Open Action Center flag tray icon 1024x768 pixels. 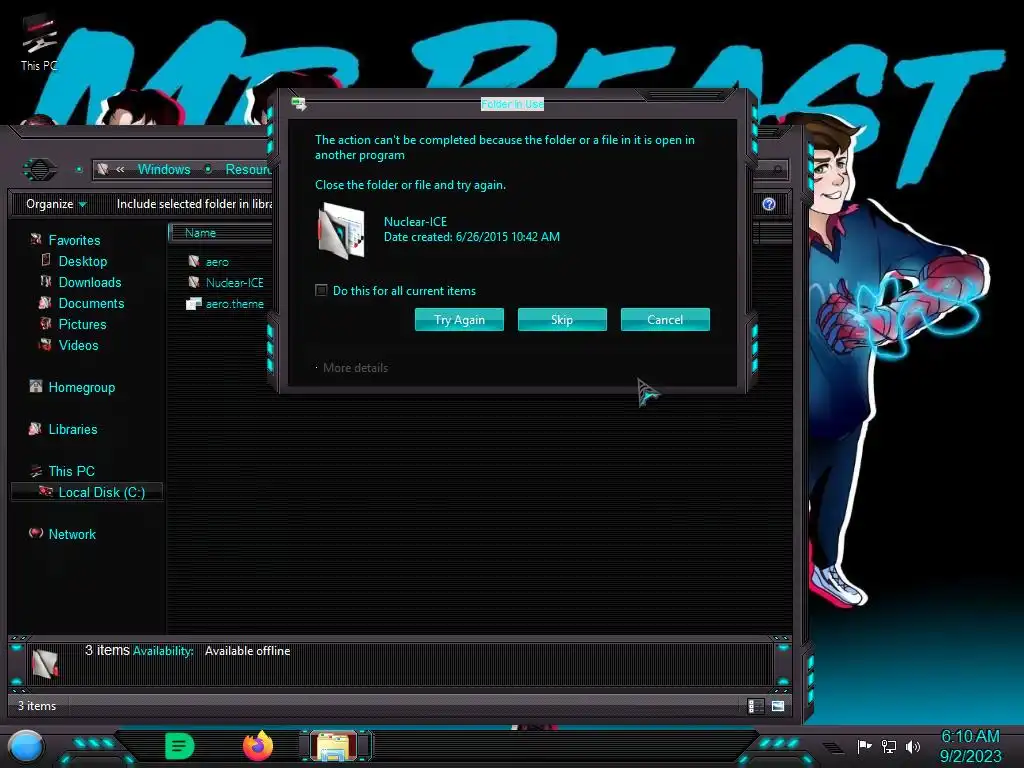pyautogui.click(x=864, y=746)
